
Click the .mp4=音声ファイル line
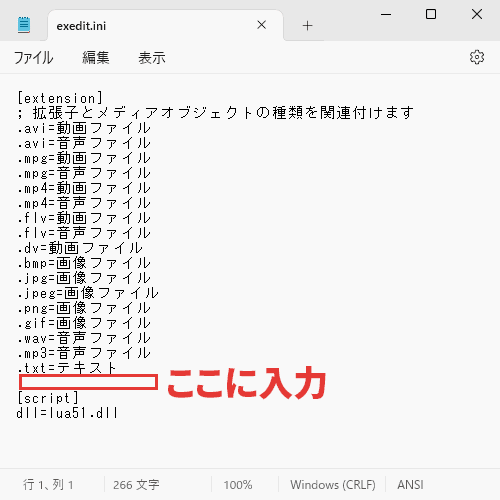[x=84, y=203]
